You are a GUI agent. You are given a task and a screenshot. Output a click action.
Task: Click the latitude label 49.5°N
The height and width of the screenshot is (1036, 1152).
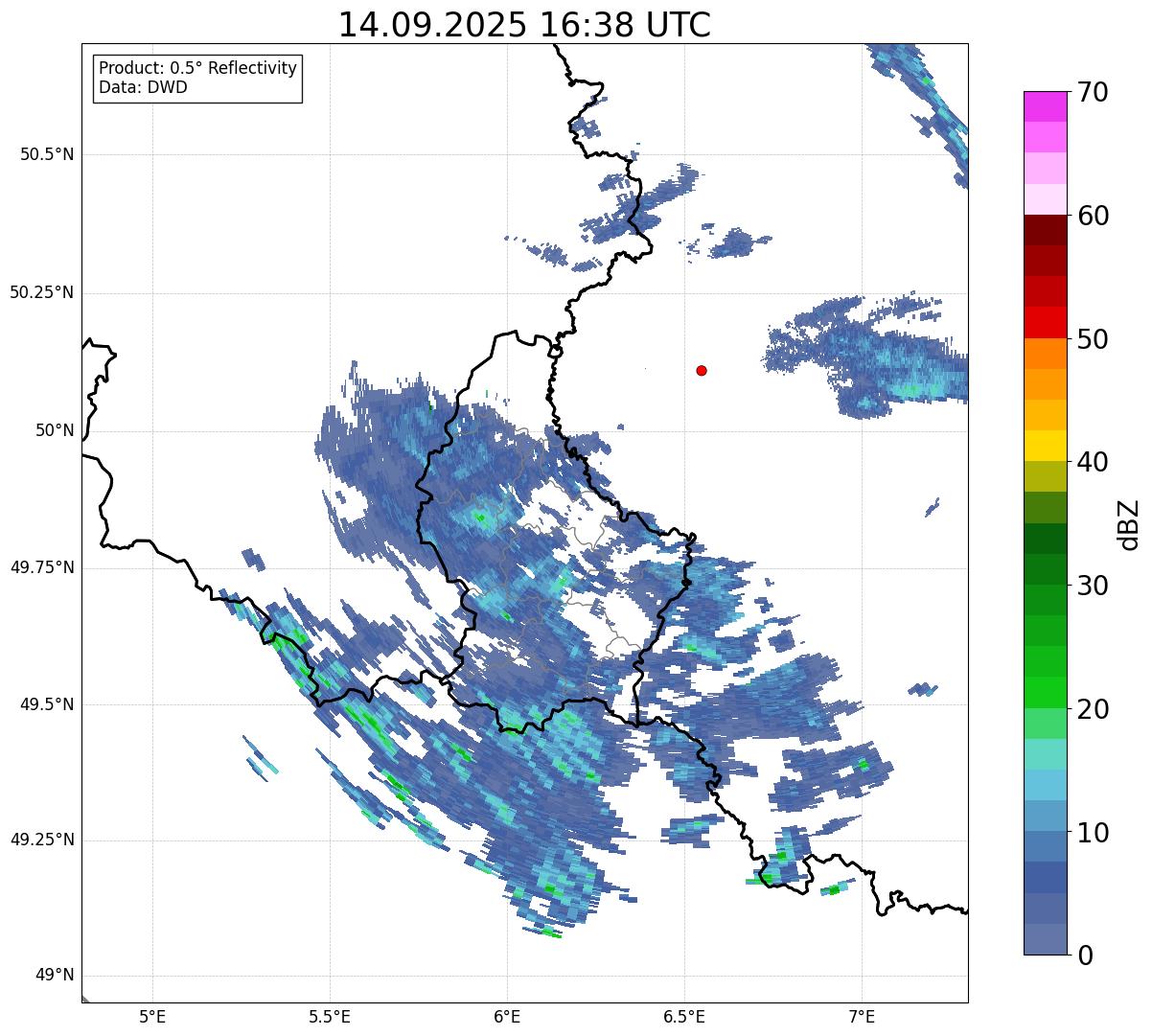point(47,704)
